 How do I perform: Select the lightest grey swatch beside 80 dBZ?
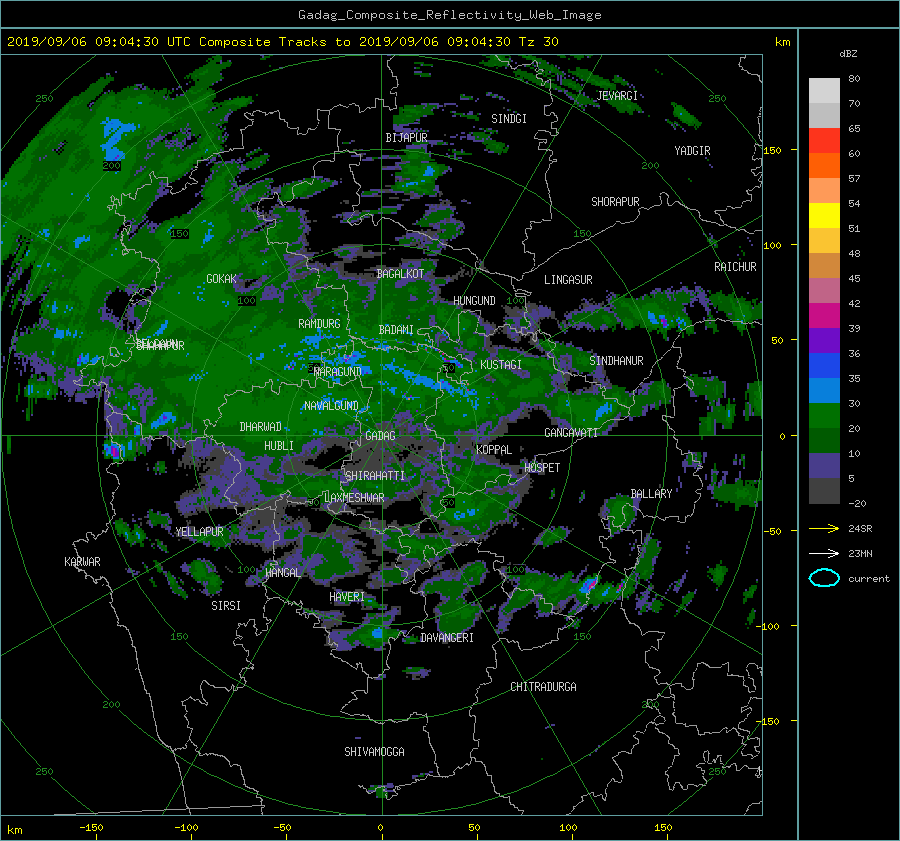click(x=824, y=91)
